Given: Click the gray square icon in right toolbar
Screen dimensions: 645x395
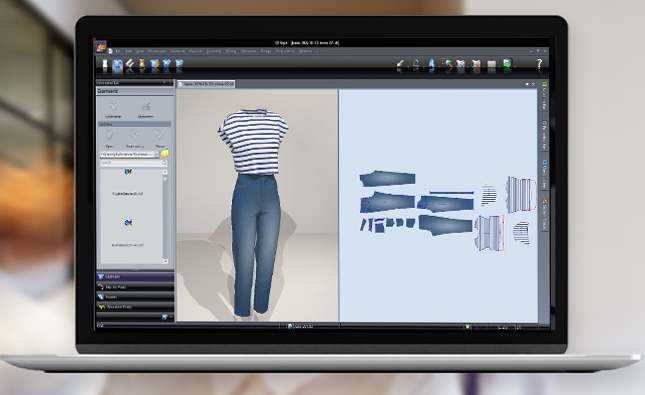Looking at the screenshot, I should [491, 65].
